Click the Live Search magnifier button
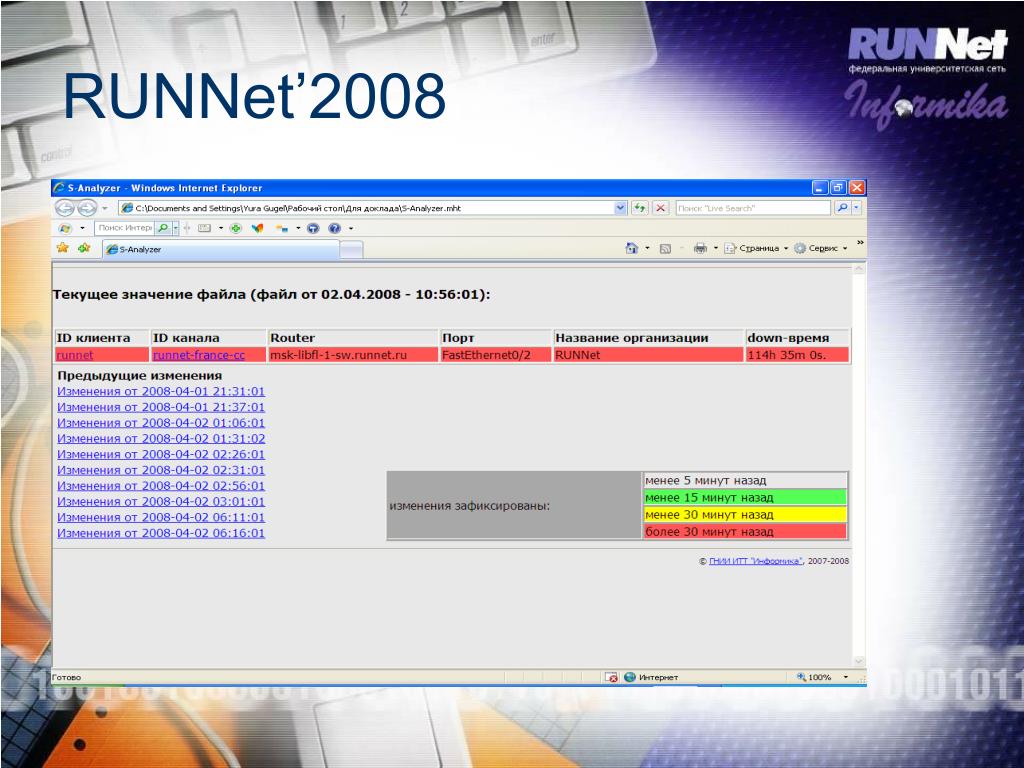The height and width of the screenshot is (768, 1024). (x=842, y=208)
